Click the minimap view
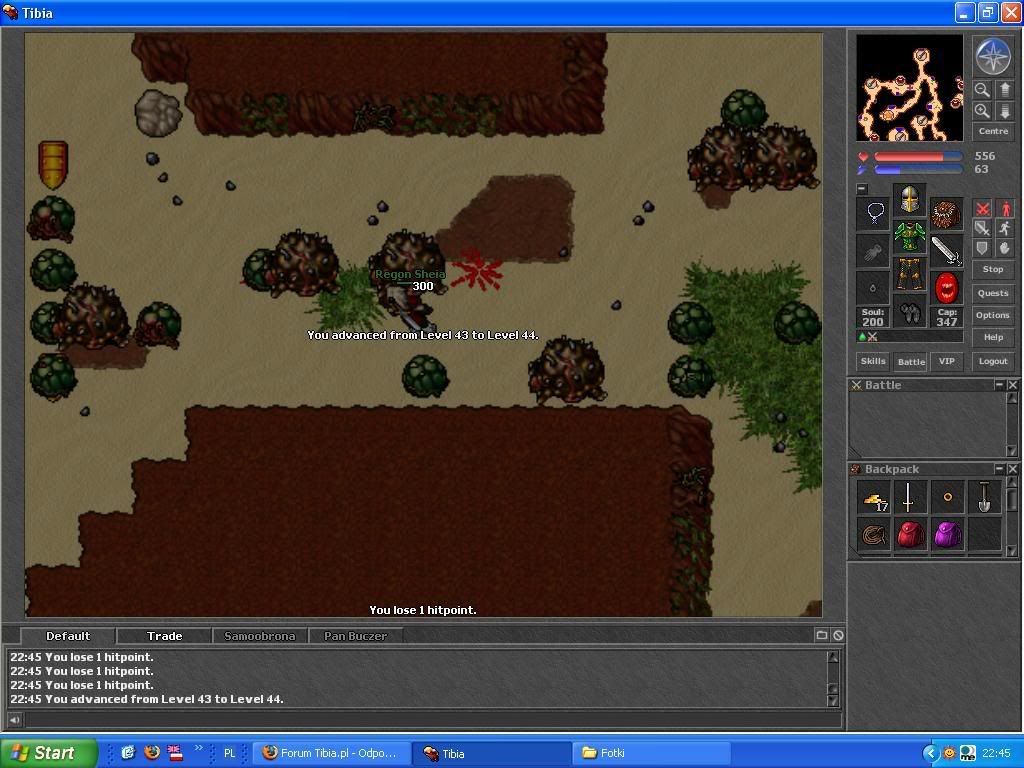The image size is (1024, 768). click(909, 88)
